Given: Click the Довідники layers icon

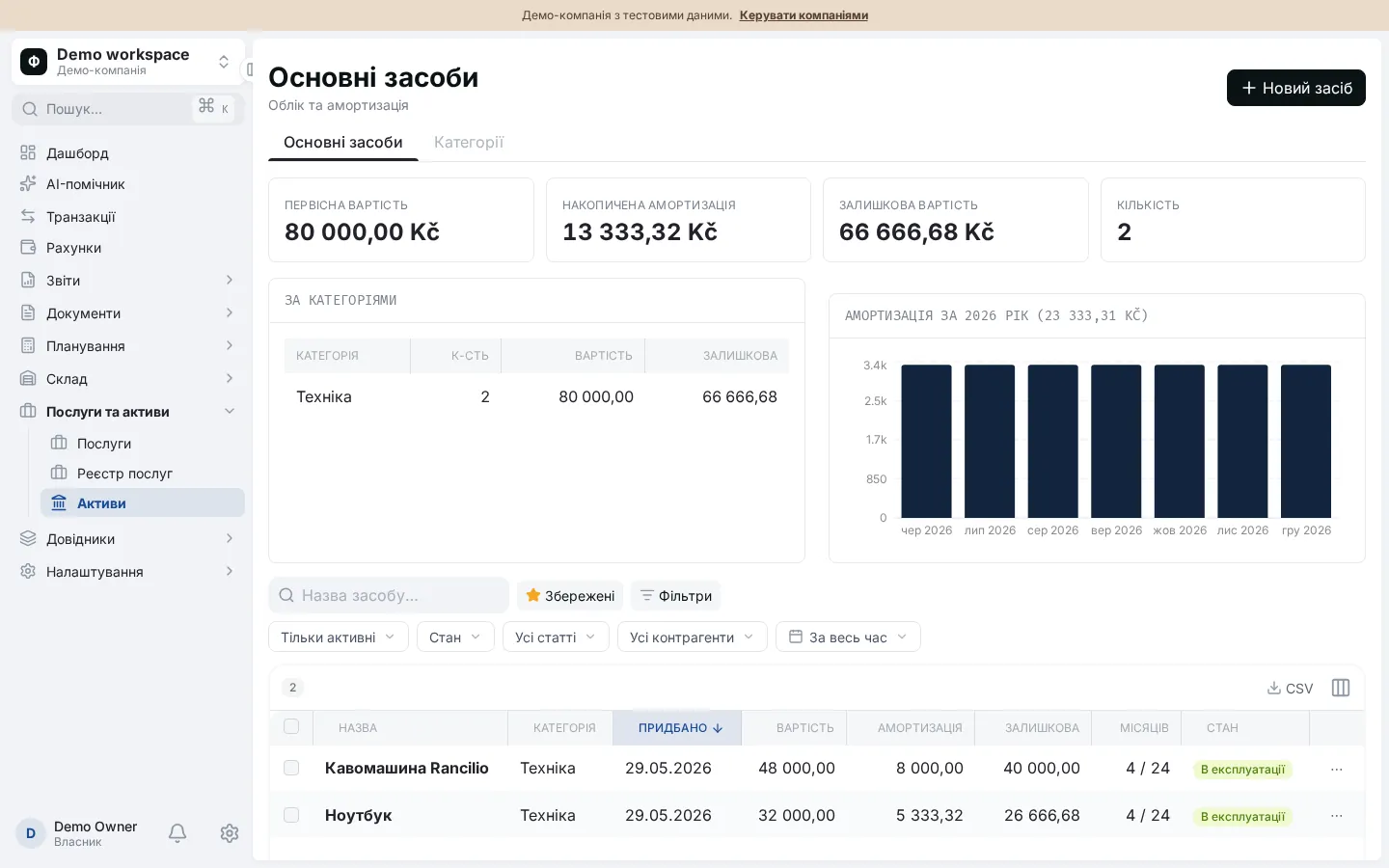Looking at the screenshot, I should (28, 539).
